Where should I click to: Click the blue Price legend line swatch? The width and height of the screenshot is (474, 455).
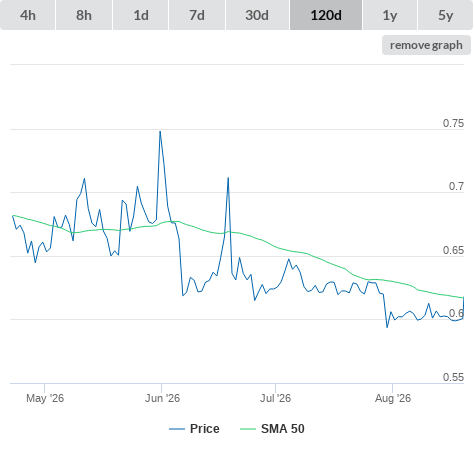[177, 429]
